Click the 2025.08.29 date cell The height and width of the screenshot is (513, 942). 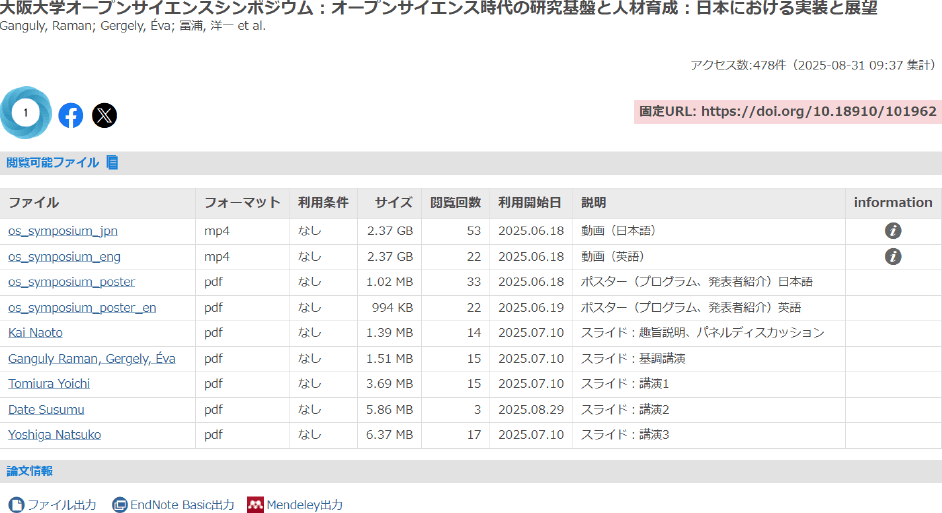[531, 410]
